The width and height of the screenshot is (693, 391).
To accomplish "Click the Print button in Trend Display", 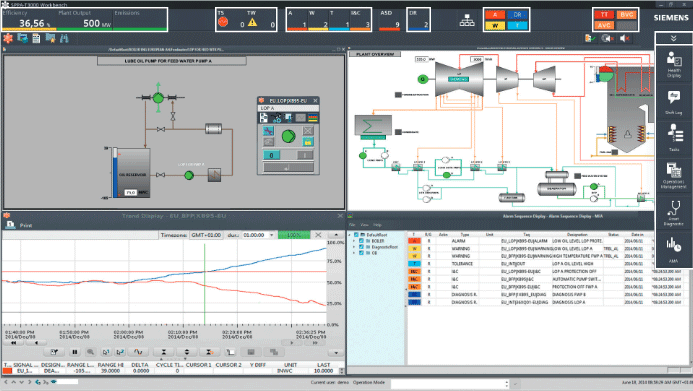I will click(x=20, y=225).
